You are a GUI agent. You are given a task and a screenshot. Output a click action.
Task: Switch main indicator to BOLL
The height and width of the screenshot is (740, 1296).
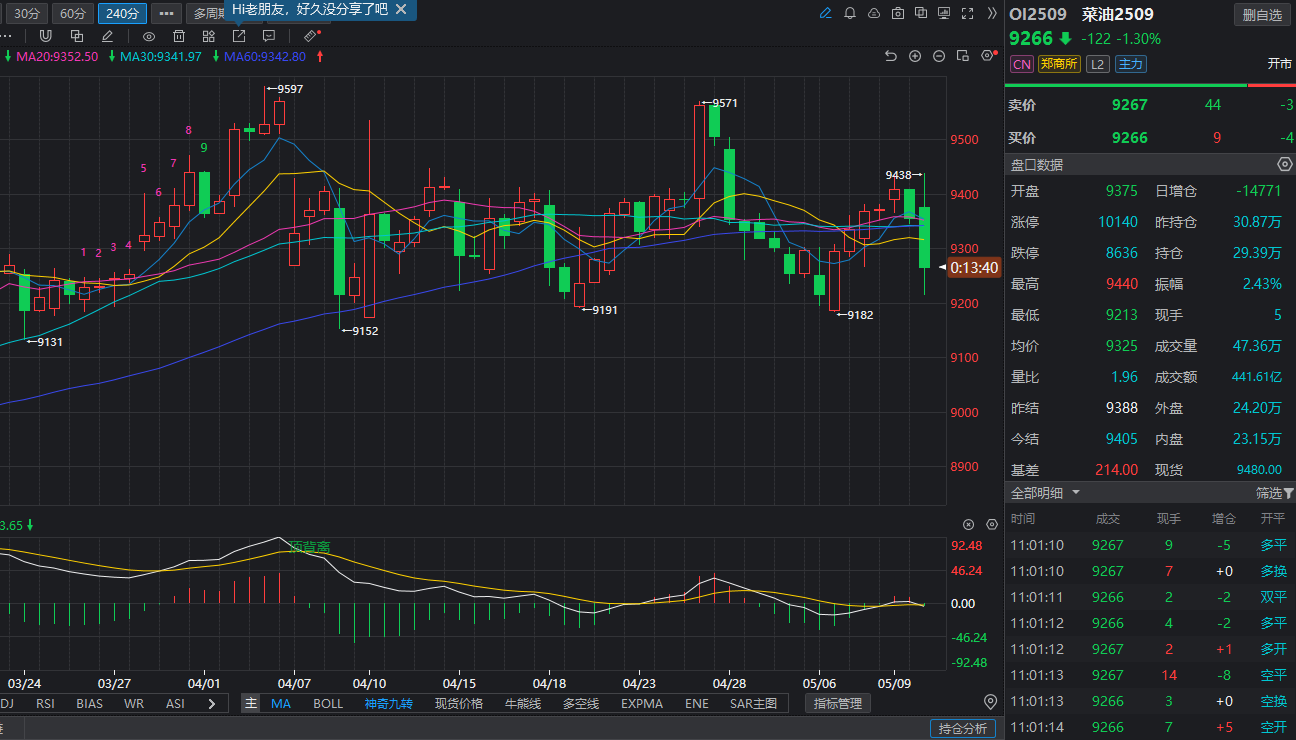point(328,703)
